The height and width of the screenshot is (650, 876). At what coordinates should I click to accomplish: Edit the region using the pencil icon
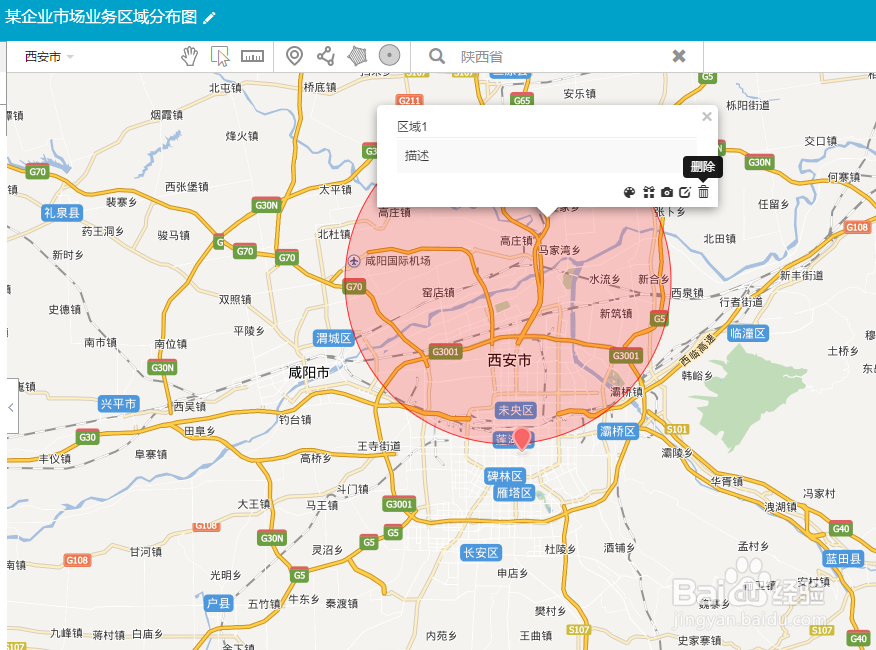click(x=685, y=192)
